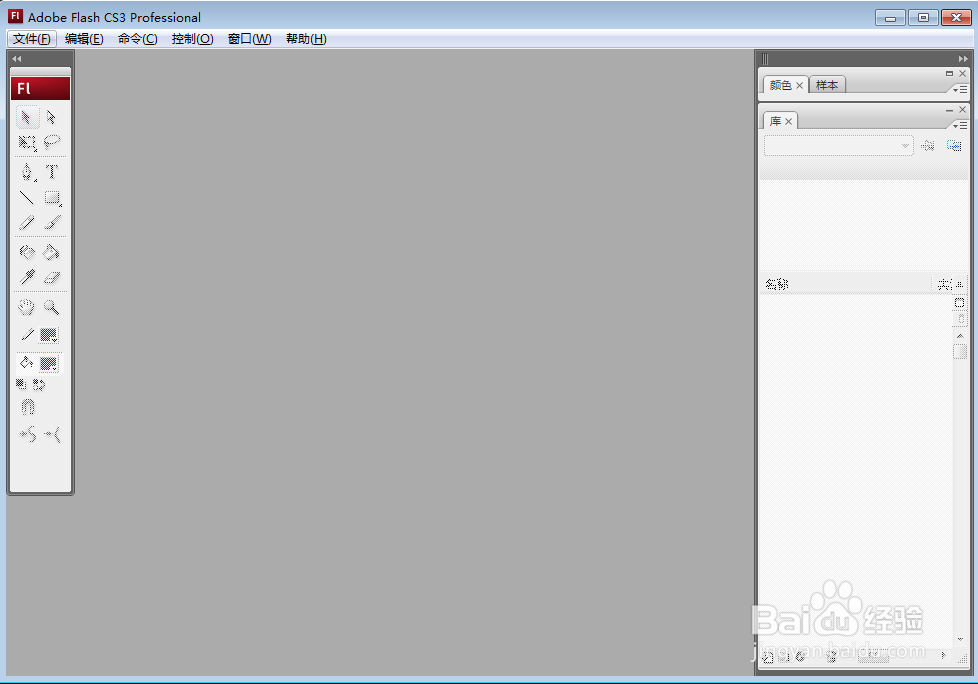Open the 控制(O) menu

click(193, 39)
